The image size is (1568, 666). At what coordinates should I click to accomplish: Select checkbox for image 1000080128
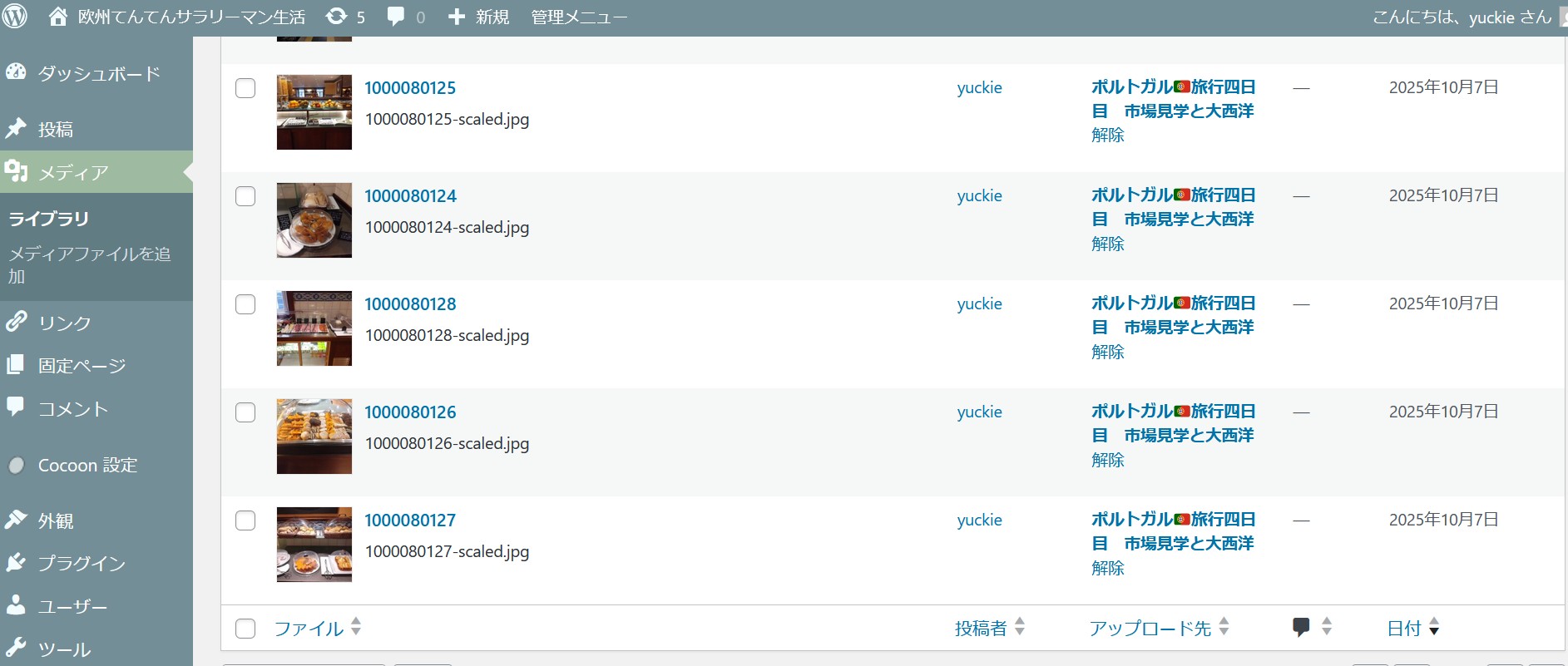point(245,304)
